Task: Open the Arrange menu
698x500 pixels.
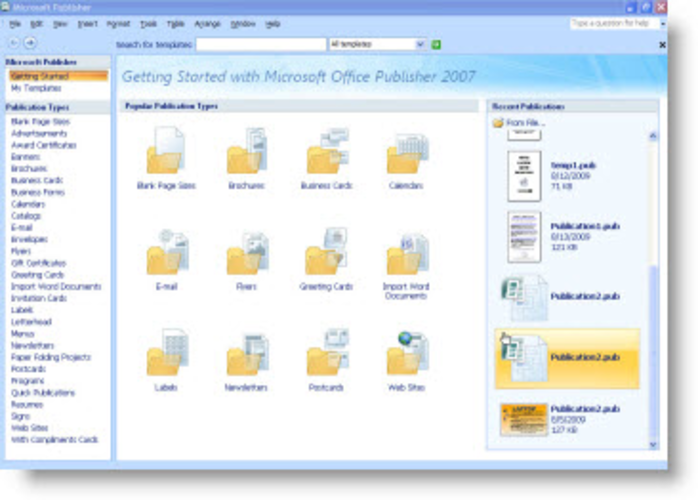Action: pos(207,24)
